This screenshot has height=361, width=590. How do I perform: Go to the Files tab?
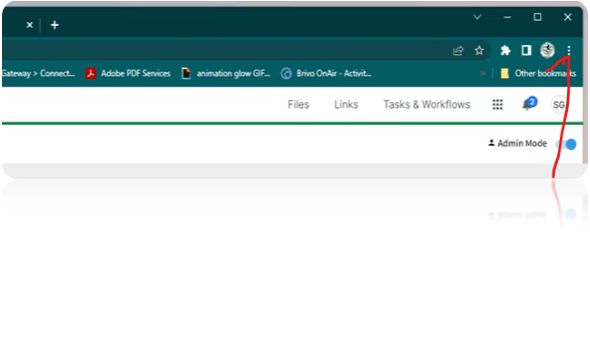tap(298, 104)
